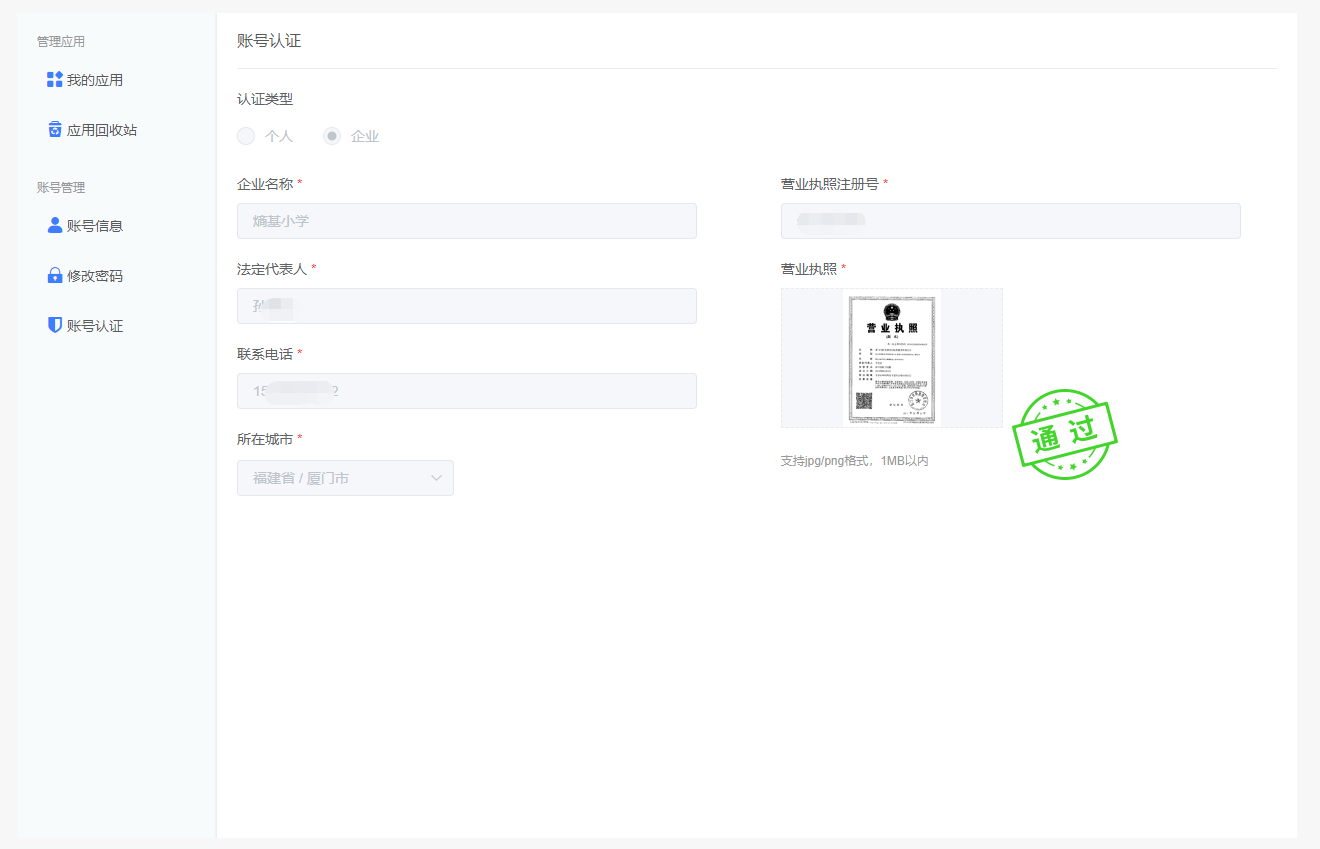Click the 营业执照注册号 input field
This screenshot has width=1320, height=849.
tap(1010, 221)
